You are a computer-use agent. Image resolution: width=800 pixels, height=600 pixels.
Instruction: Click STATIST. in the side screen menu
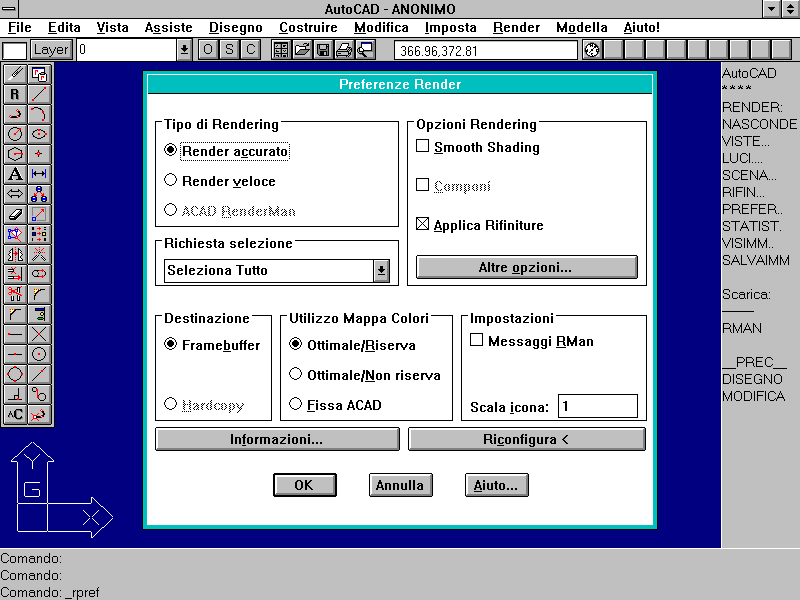click(x=752, y=227)
